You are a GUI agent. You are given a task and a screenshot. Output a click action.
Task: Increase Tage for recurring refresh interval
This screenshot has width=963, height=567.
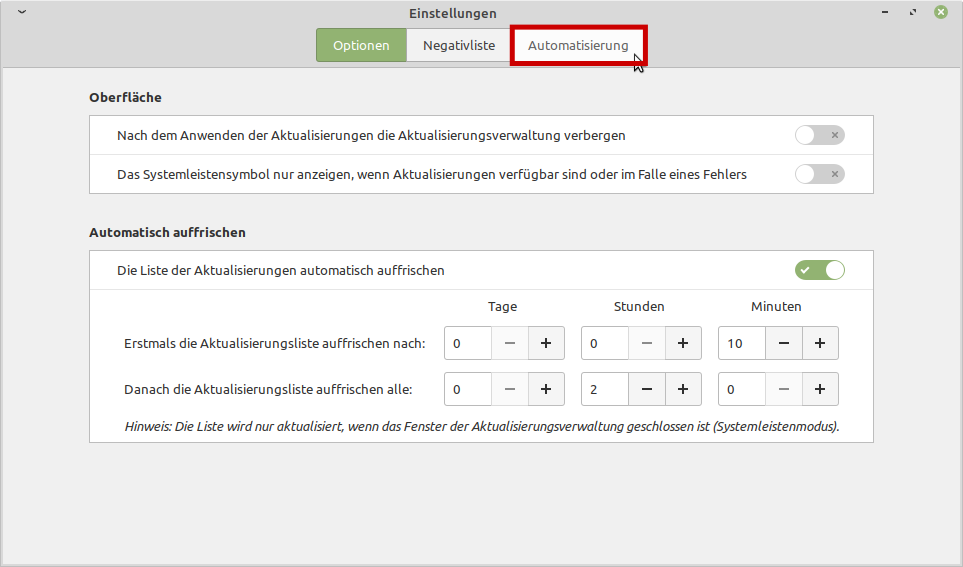click(546, 389)
